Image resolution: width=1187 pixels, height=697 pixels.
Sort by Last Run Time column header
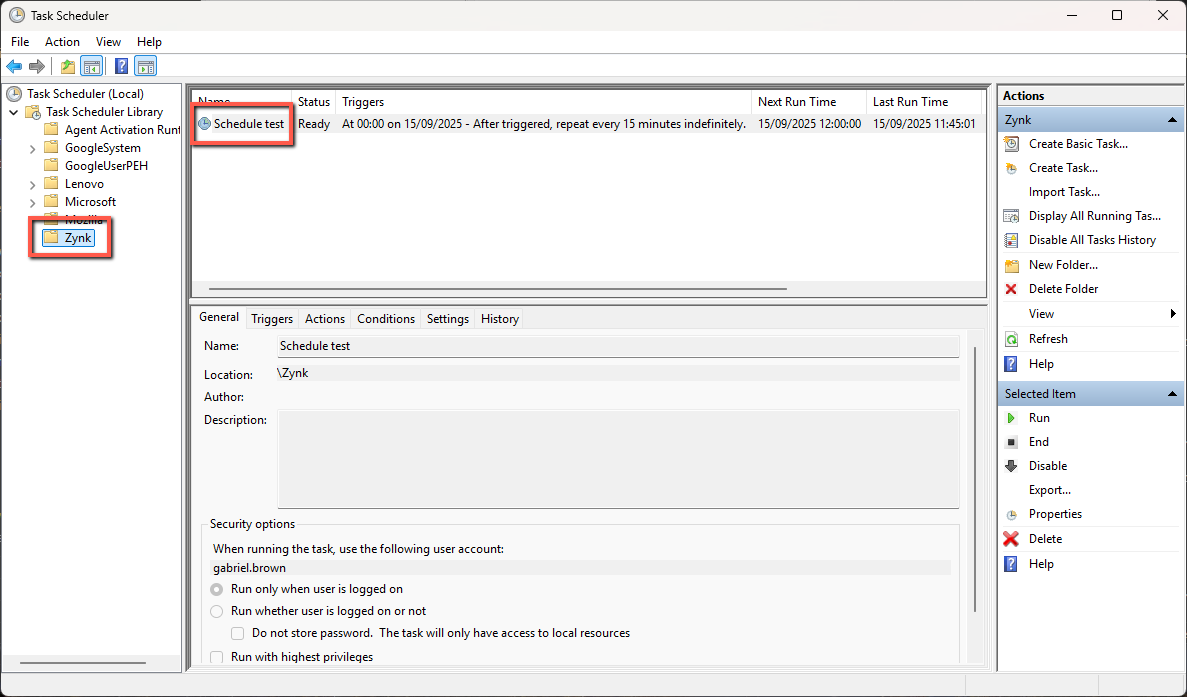coord(924,101)
